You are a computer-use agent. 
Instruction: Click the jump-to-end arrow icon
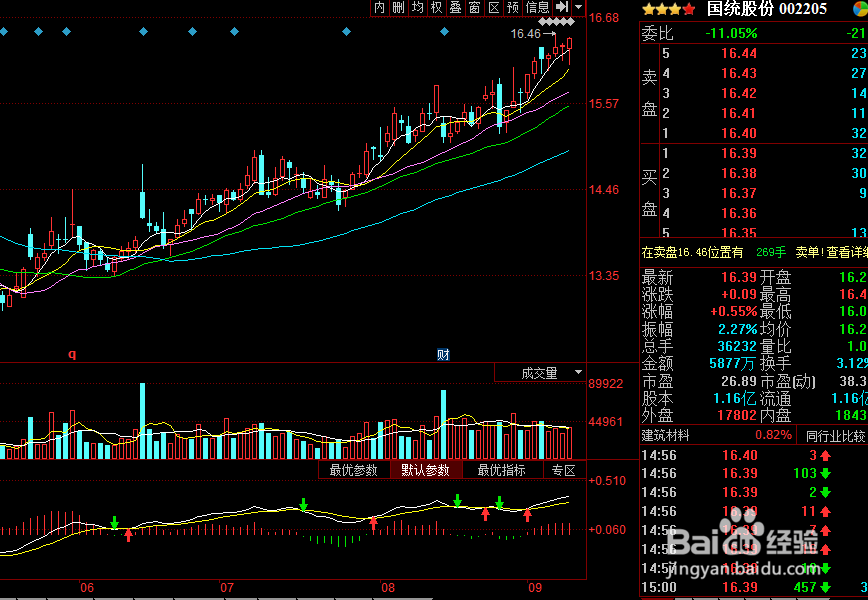coord(562,7)
